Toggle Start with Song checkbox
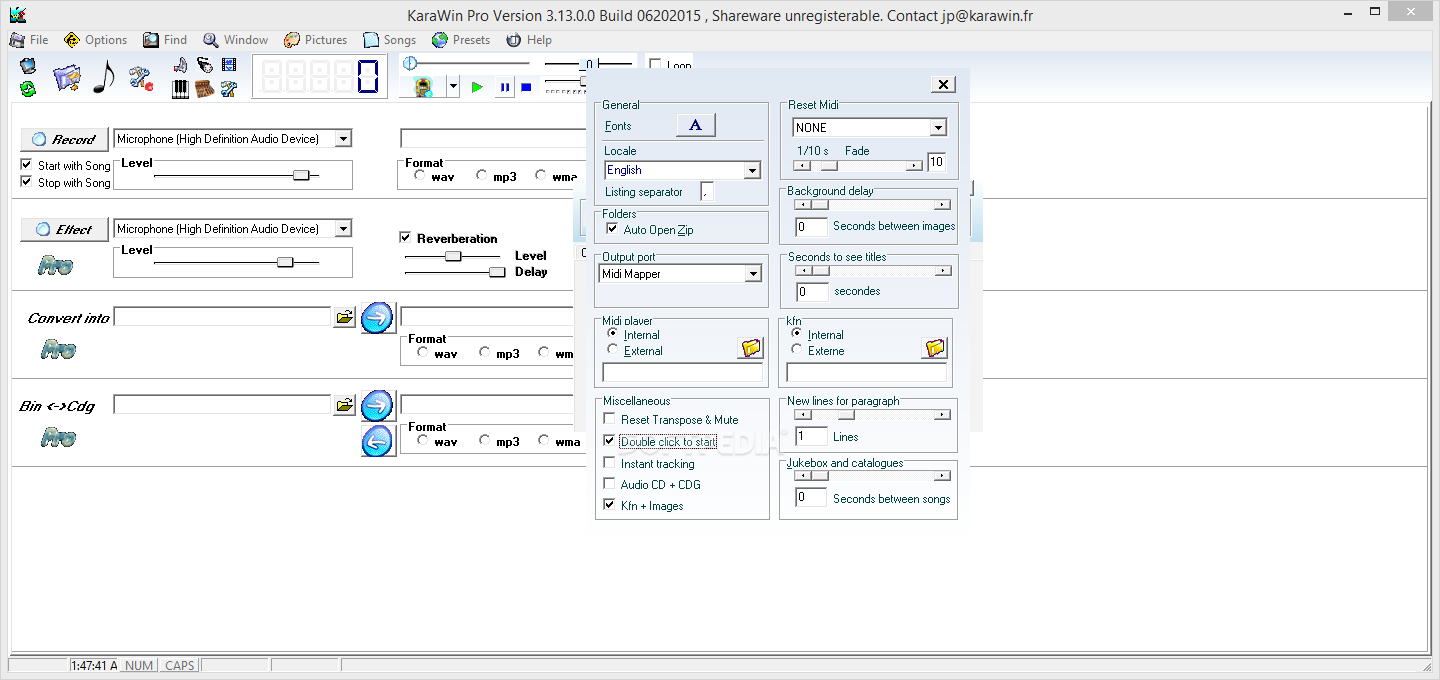This screenshot has height=680, width=1440. point(27,164)
